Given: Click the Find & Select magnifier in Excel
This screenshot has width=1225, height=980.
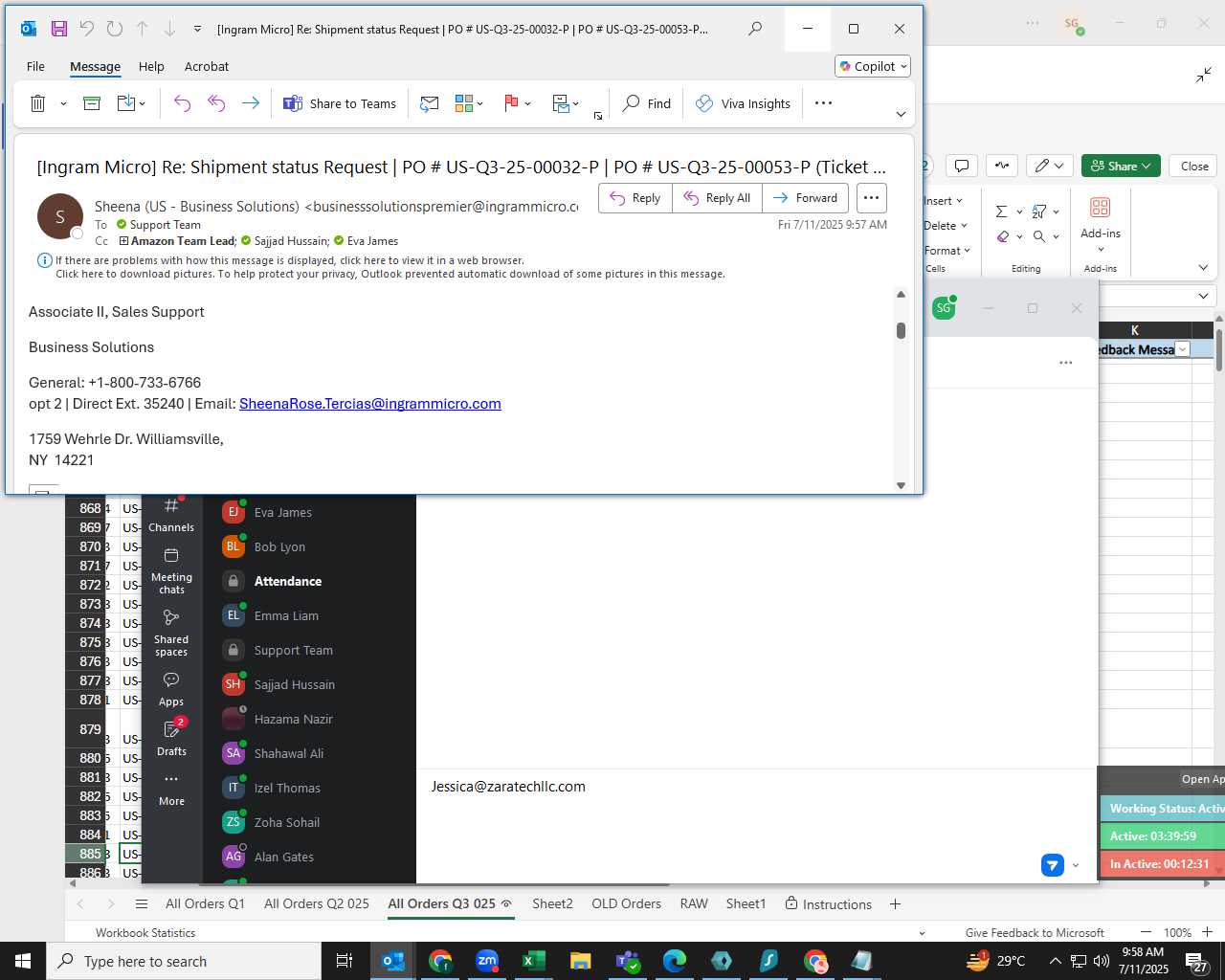Looking at the screenshot, I should [x=1039, y=236].
